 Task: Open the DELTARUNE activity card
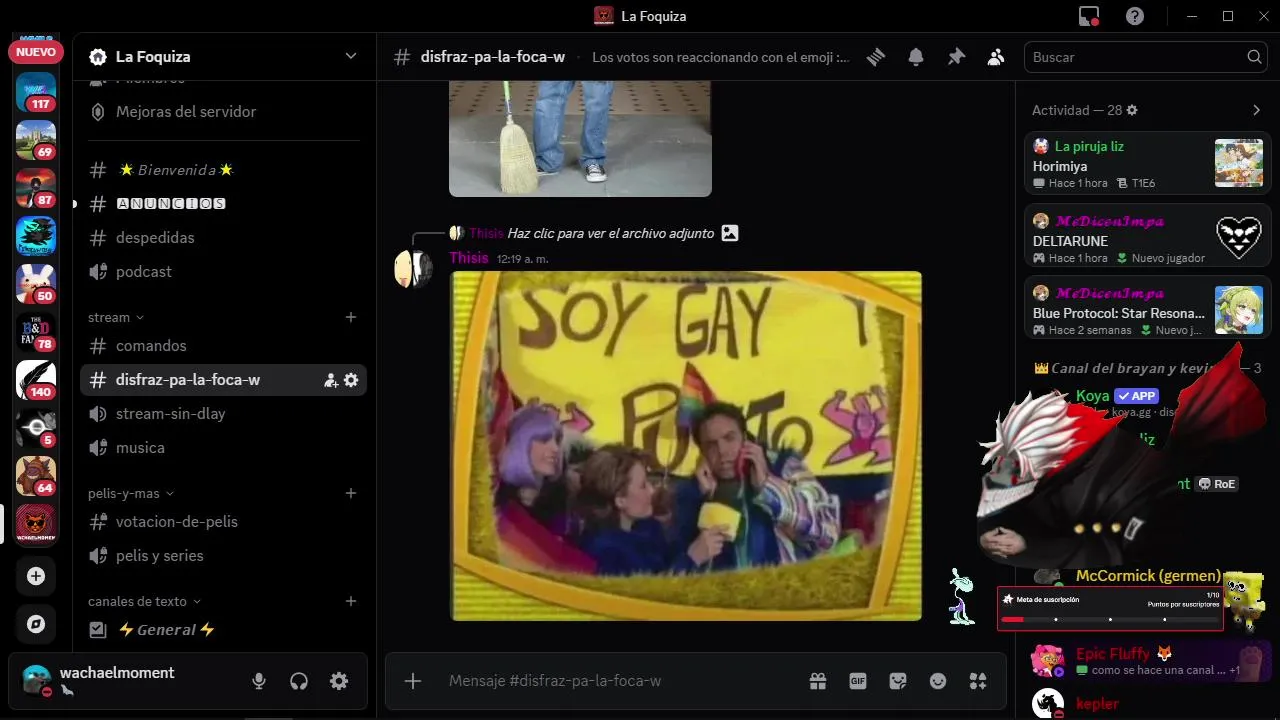point(1148,237)
